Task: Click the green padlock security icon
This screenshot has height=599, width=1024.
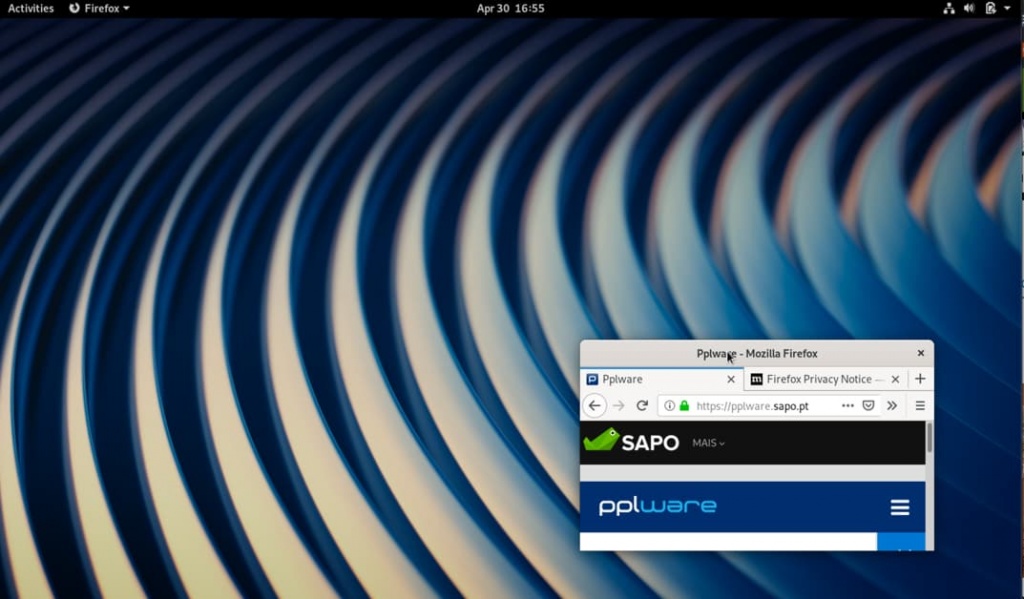Action: (x=684, y=406)
